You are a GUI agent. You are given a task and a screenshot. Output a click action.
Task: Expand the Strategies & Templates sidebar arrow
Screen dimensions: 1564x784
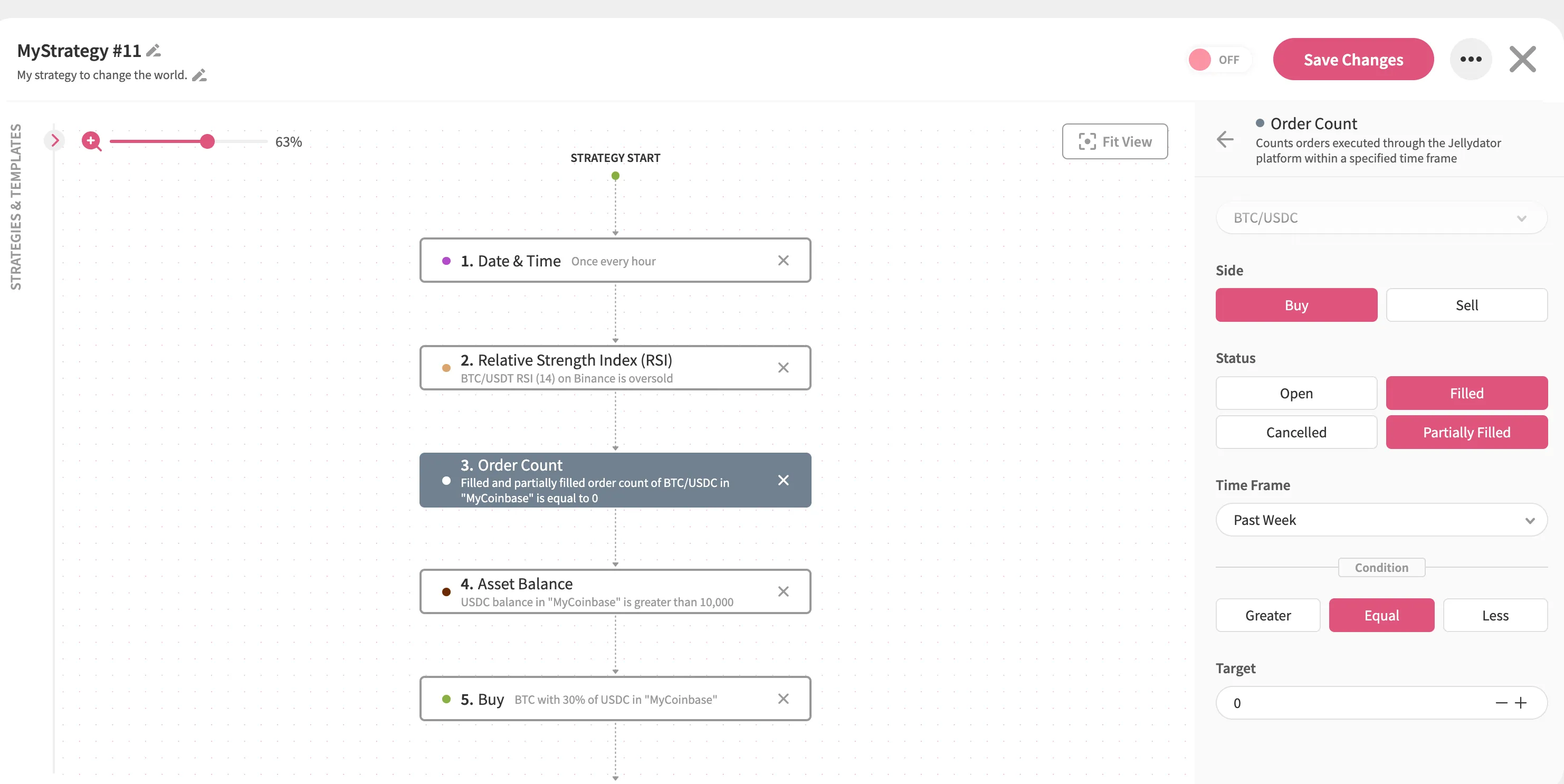55,141
